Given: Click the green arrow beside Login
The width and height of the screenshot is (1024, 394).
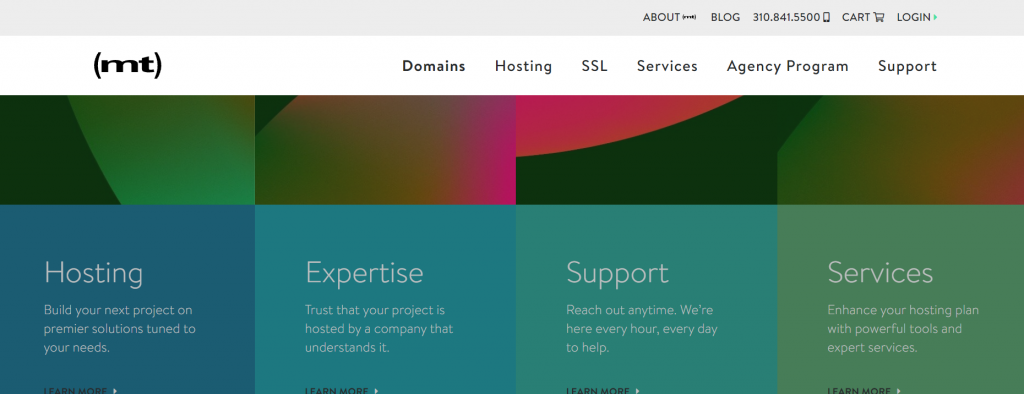Looking at the screenshot, I should 935,18.
